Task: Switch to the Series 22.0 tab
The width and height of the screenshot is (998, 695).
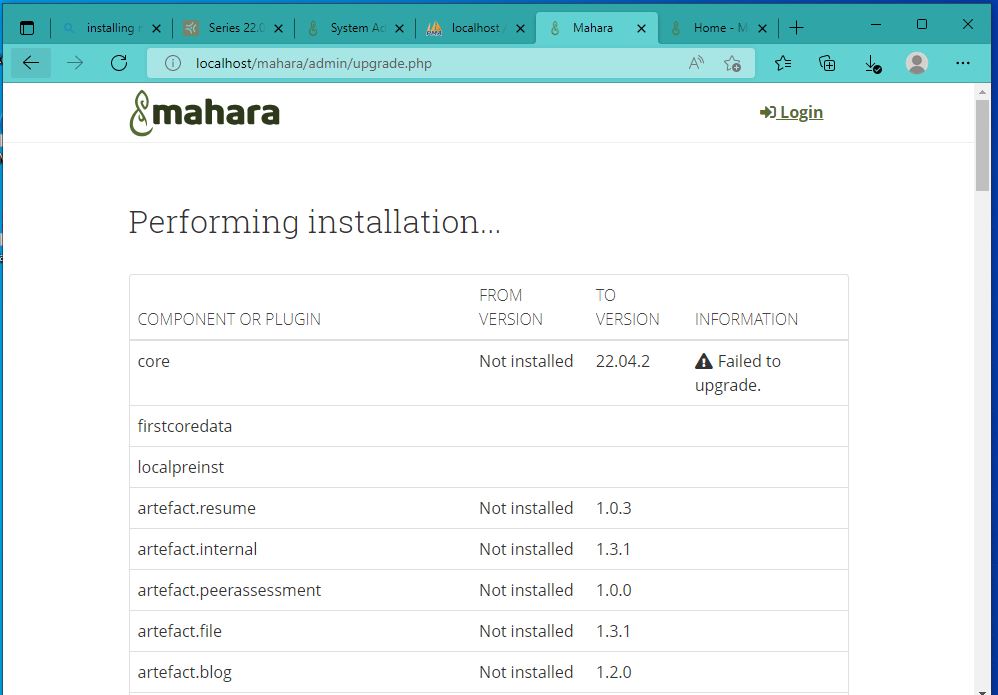Action: 230,28
